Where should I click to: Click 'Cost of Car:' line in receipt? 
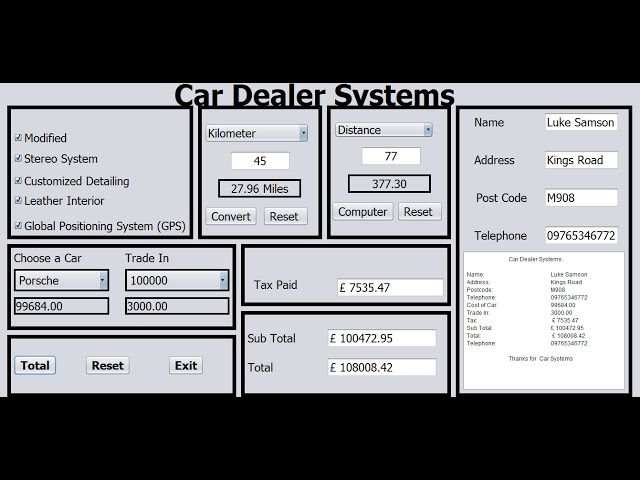coord(482,305)
